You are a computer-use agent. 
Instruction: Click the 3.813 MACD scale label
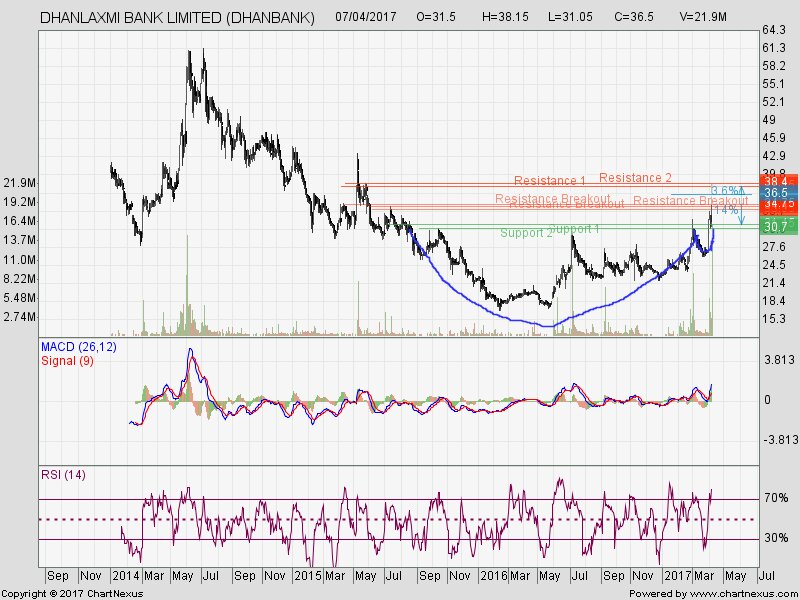point(779,360)
